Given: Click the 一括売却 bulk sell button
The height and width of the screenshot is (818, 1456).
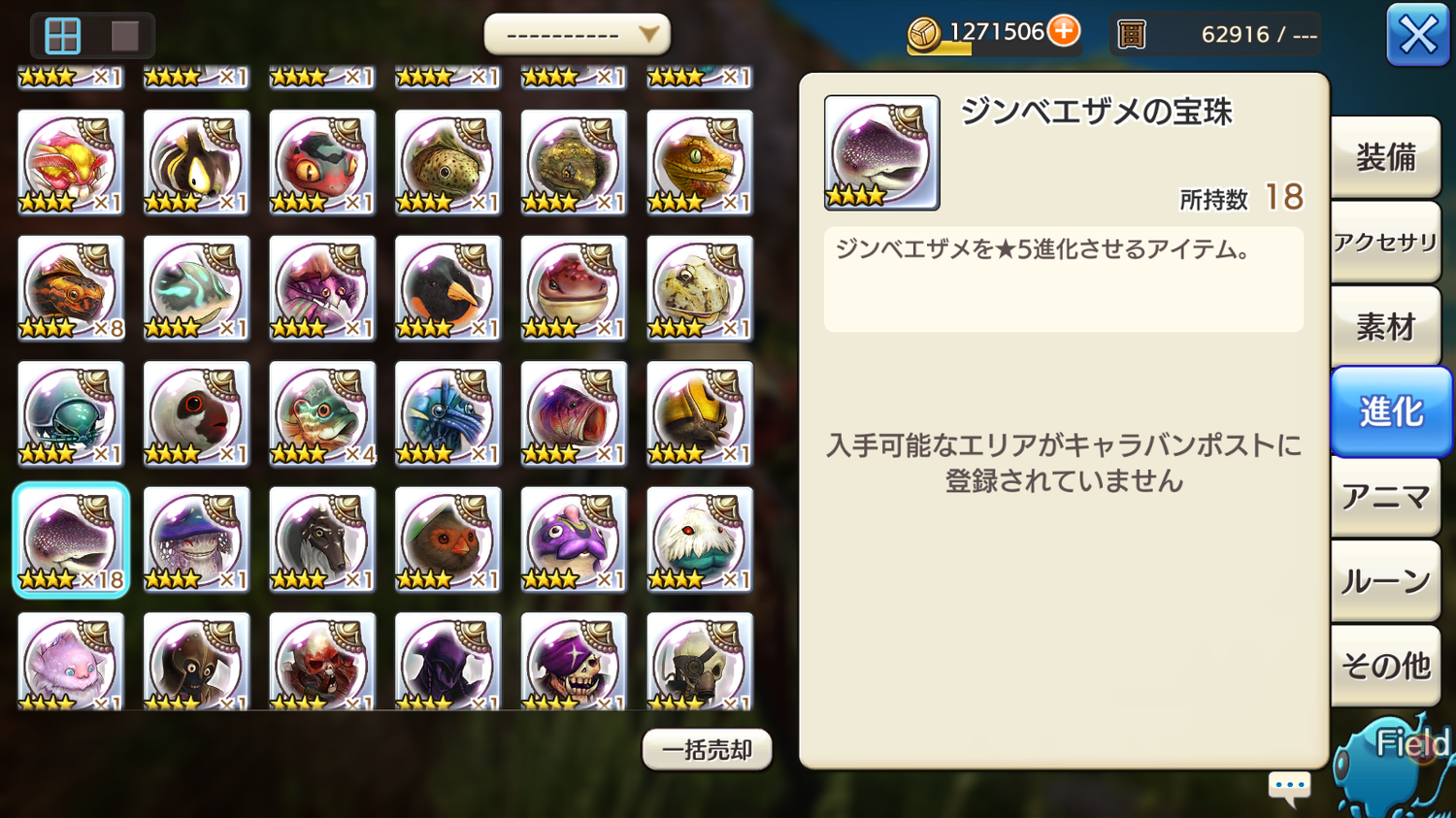Looking at the screenshot, I should (707, 750).
